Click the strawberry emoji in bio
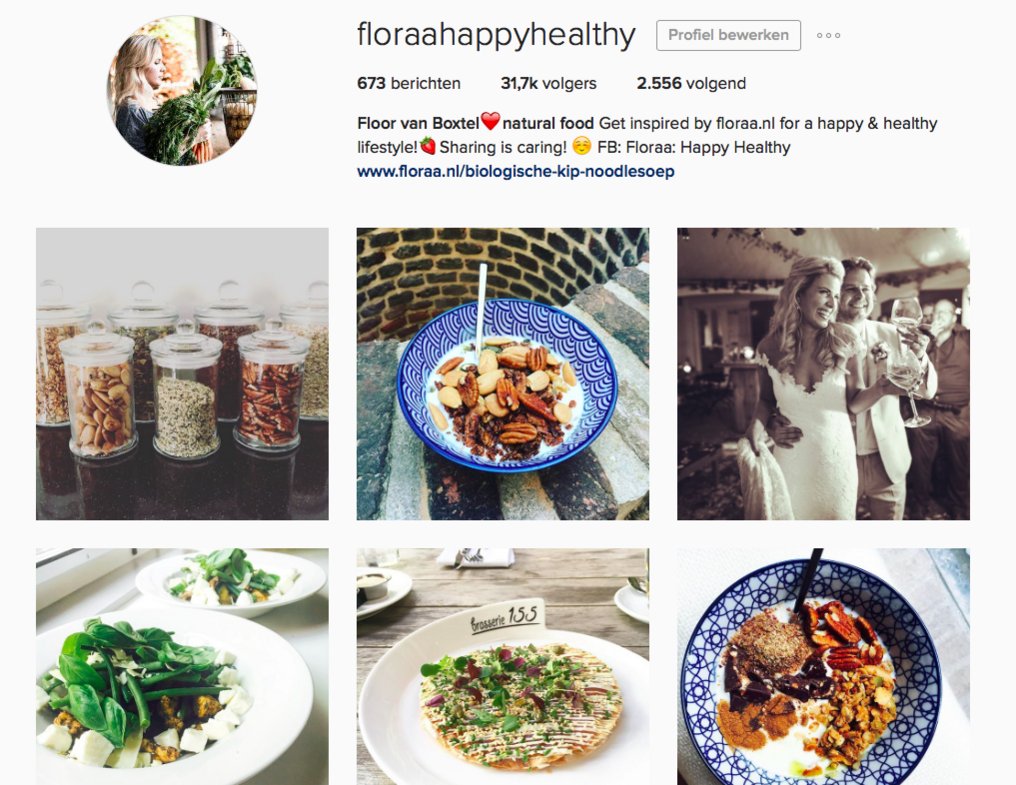 click(428, 146)
